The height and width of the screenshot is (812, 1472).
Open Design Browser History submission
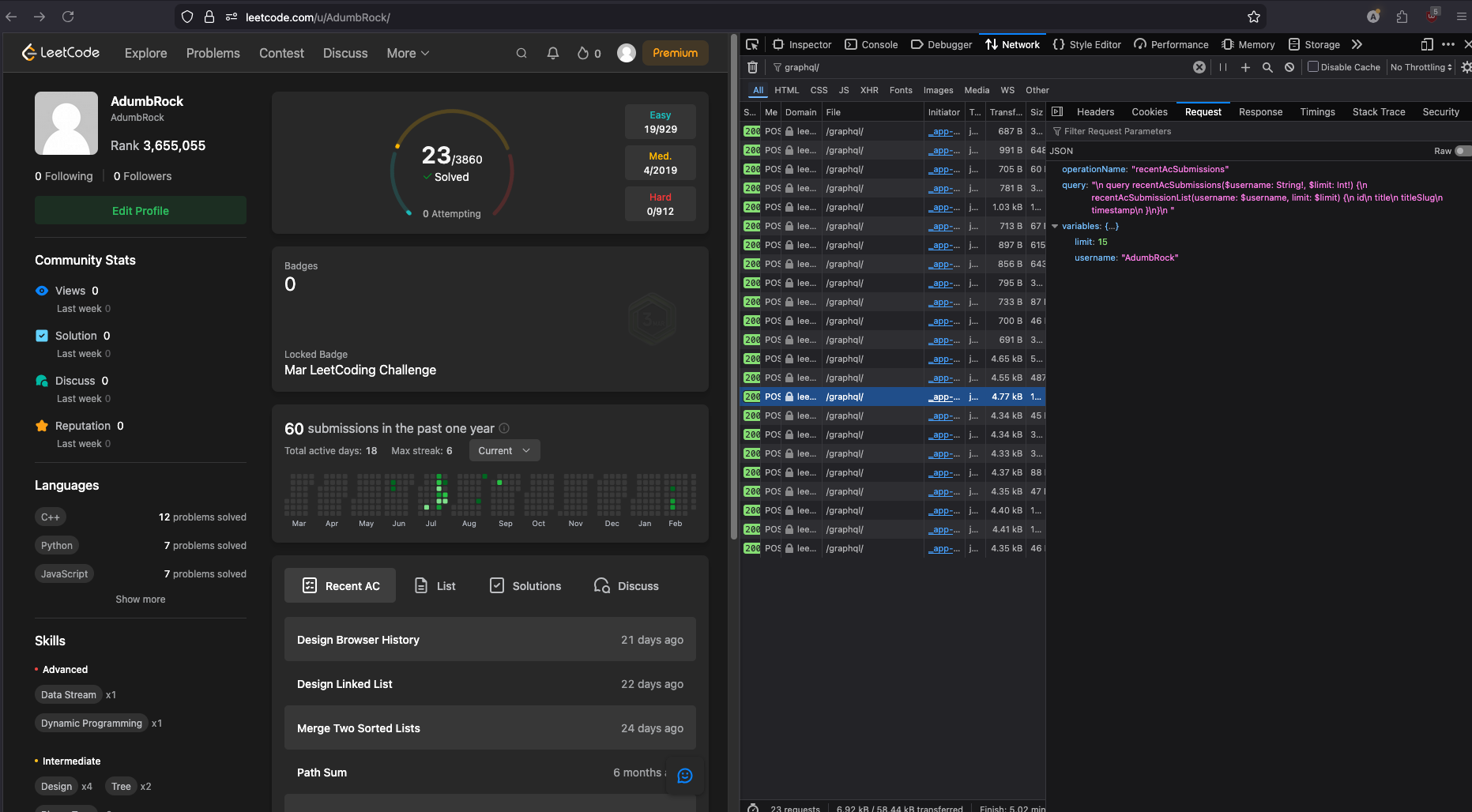(x=490, y=639)
